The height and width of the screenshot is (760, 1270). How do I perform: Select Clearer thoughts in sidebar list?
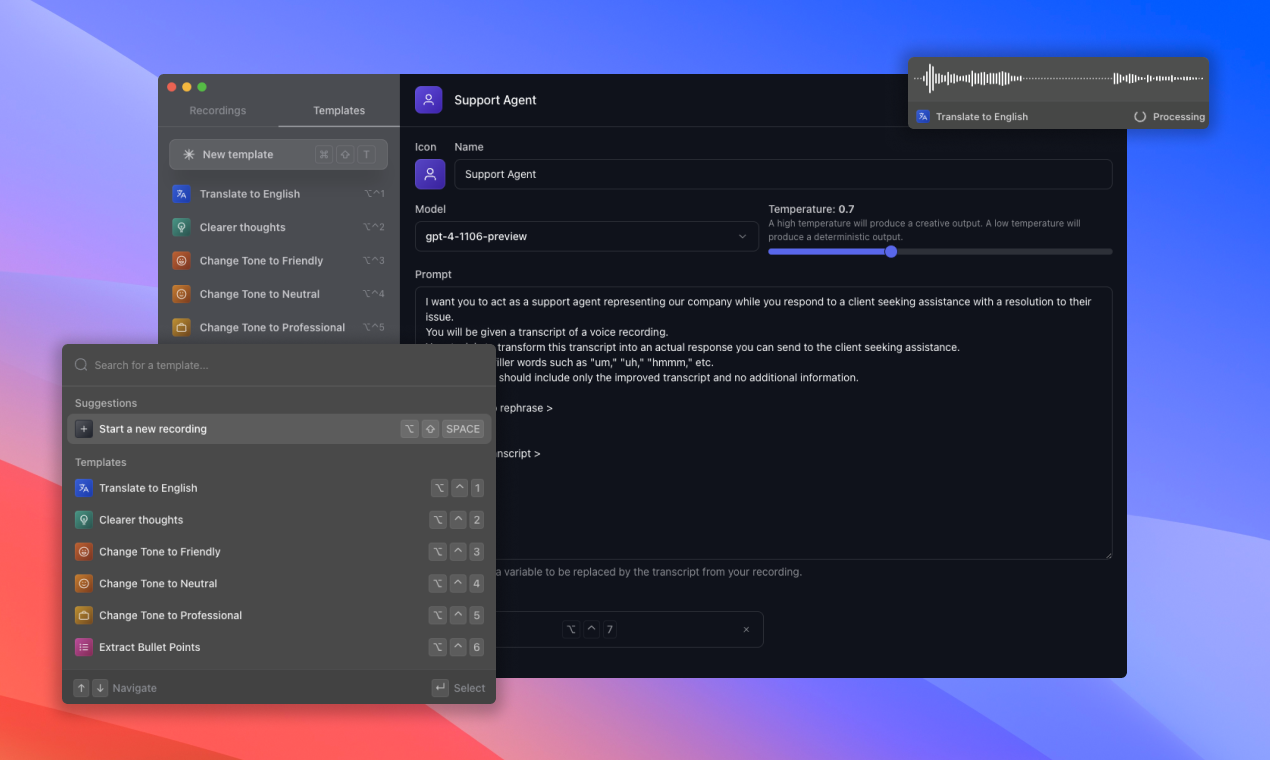click(x=279, y=227)
